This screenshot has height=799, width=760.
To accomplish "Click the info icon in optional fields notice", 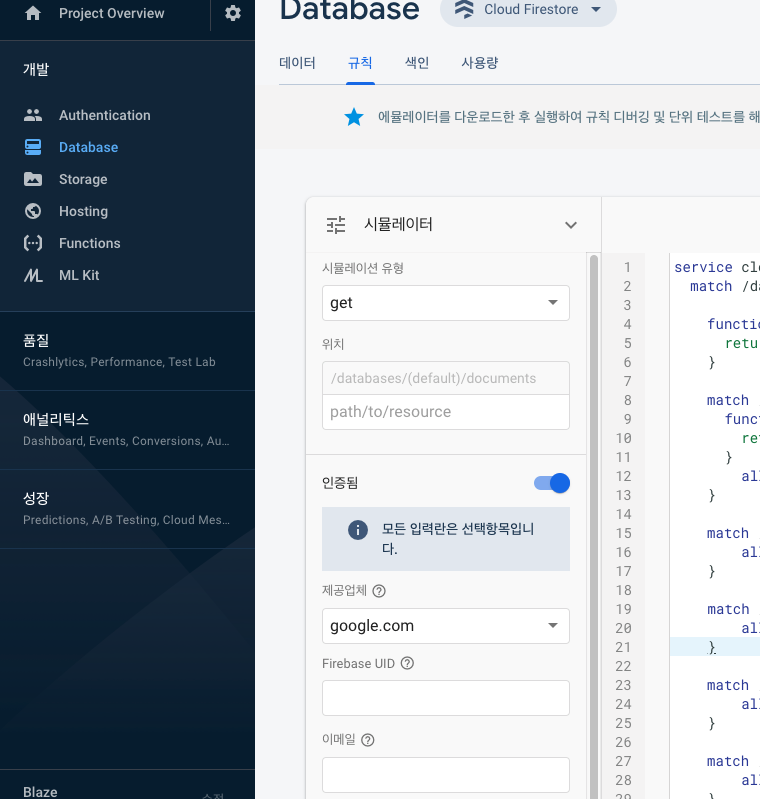I will 358,530.
